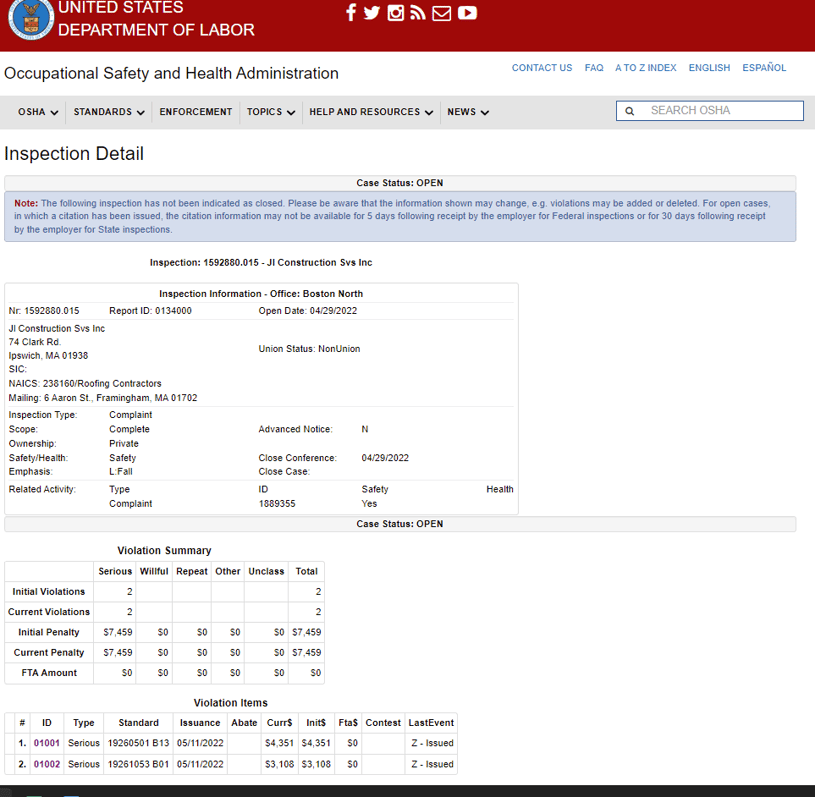This screenshot has width=815, height=797.
Task: Open the Department of Labor Facebook icon
Action: 351,12
